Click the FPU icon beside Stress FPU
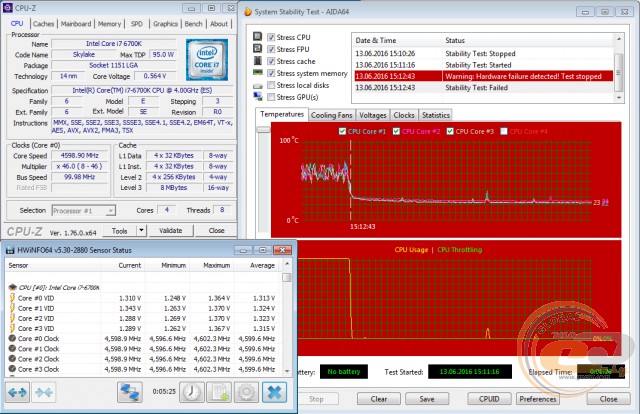Viewport: 640px width, 414px height. point(258,49)
